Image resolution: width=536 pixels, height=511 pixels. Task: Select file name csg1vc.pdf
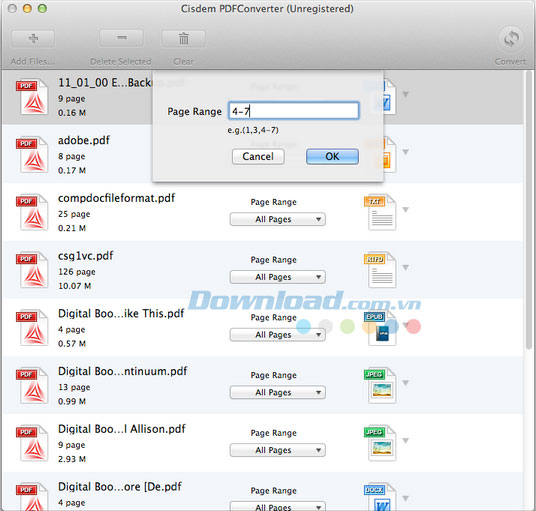point(85,256)
